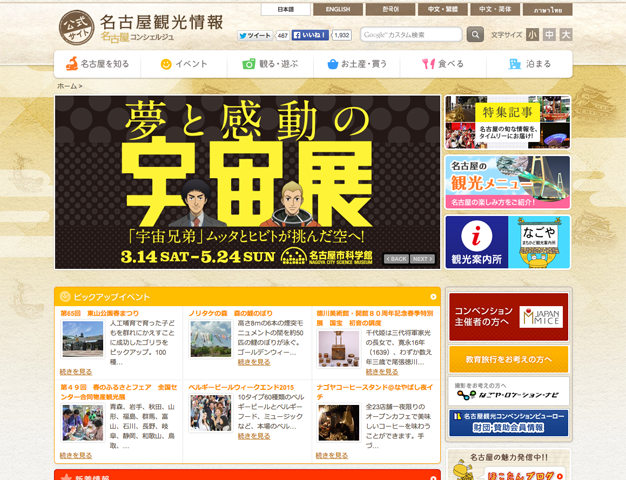Viewport: 626px width, 480px height.
Task: Set text size to medium (中)
Action: click(x=549, y=35)
